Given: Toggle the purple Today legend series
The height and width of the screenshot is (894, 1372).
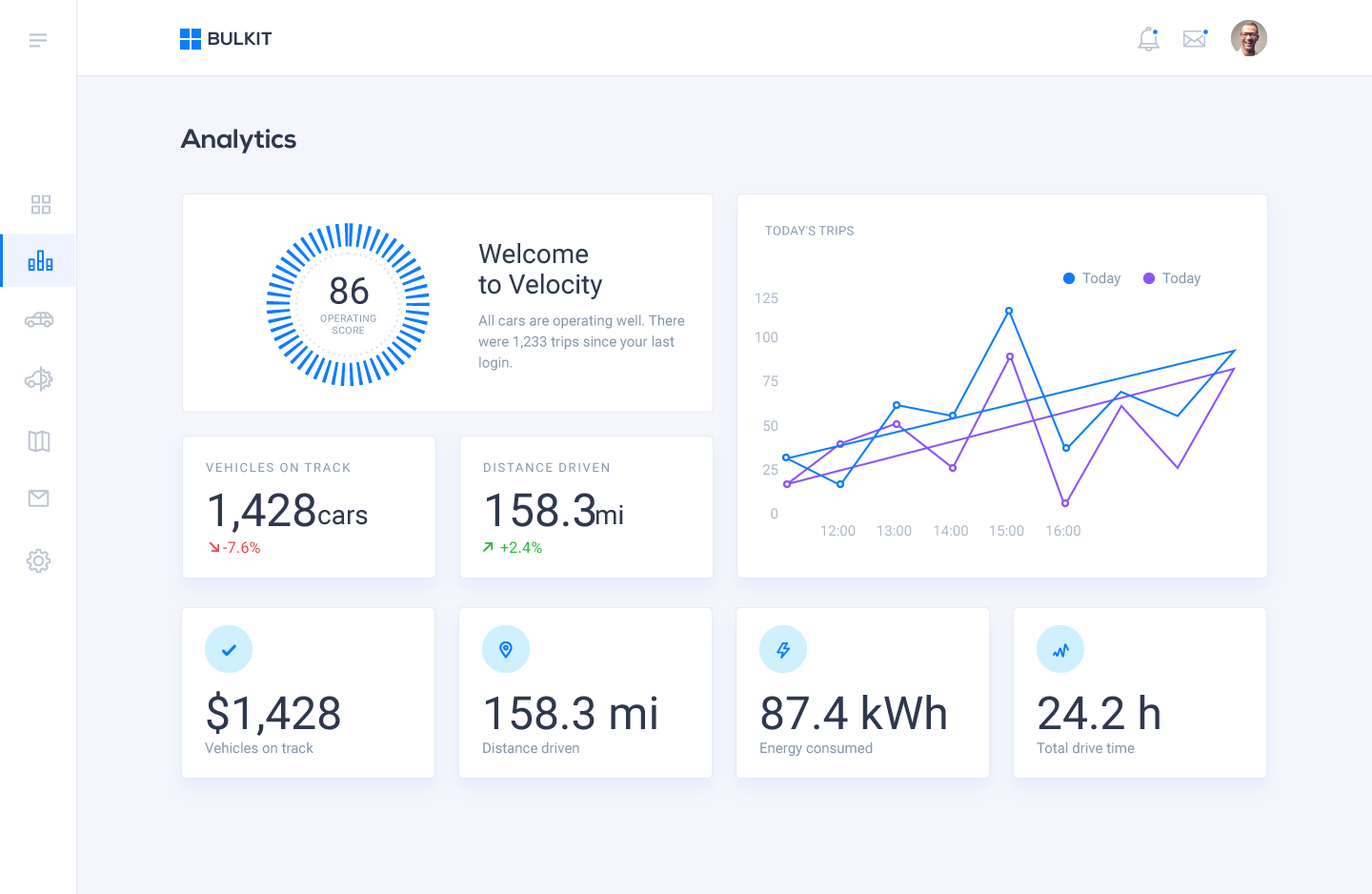Looking at the screenshot, I should 1172,278.
